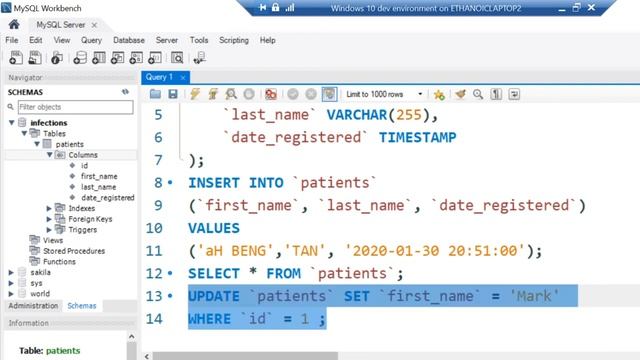The width and height of the screenshot is (640, 360).
Task: Open the Help menu
Action: [x=268, y=40]
